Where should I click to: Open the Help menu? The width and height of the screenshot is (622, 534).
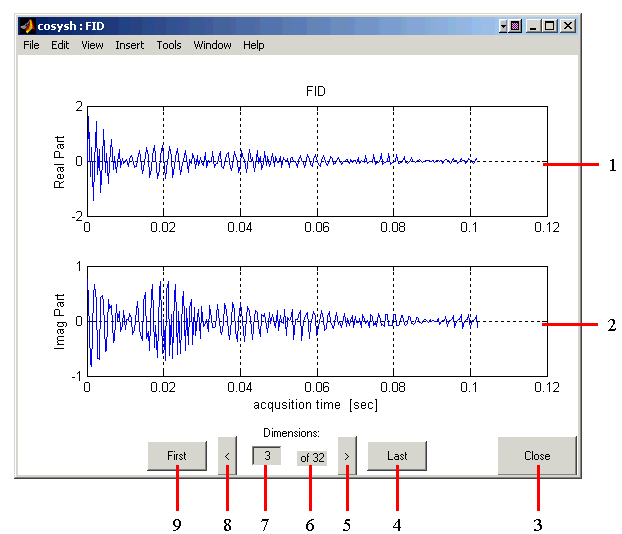point(254,45)
